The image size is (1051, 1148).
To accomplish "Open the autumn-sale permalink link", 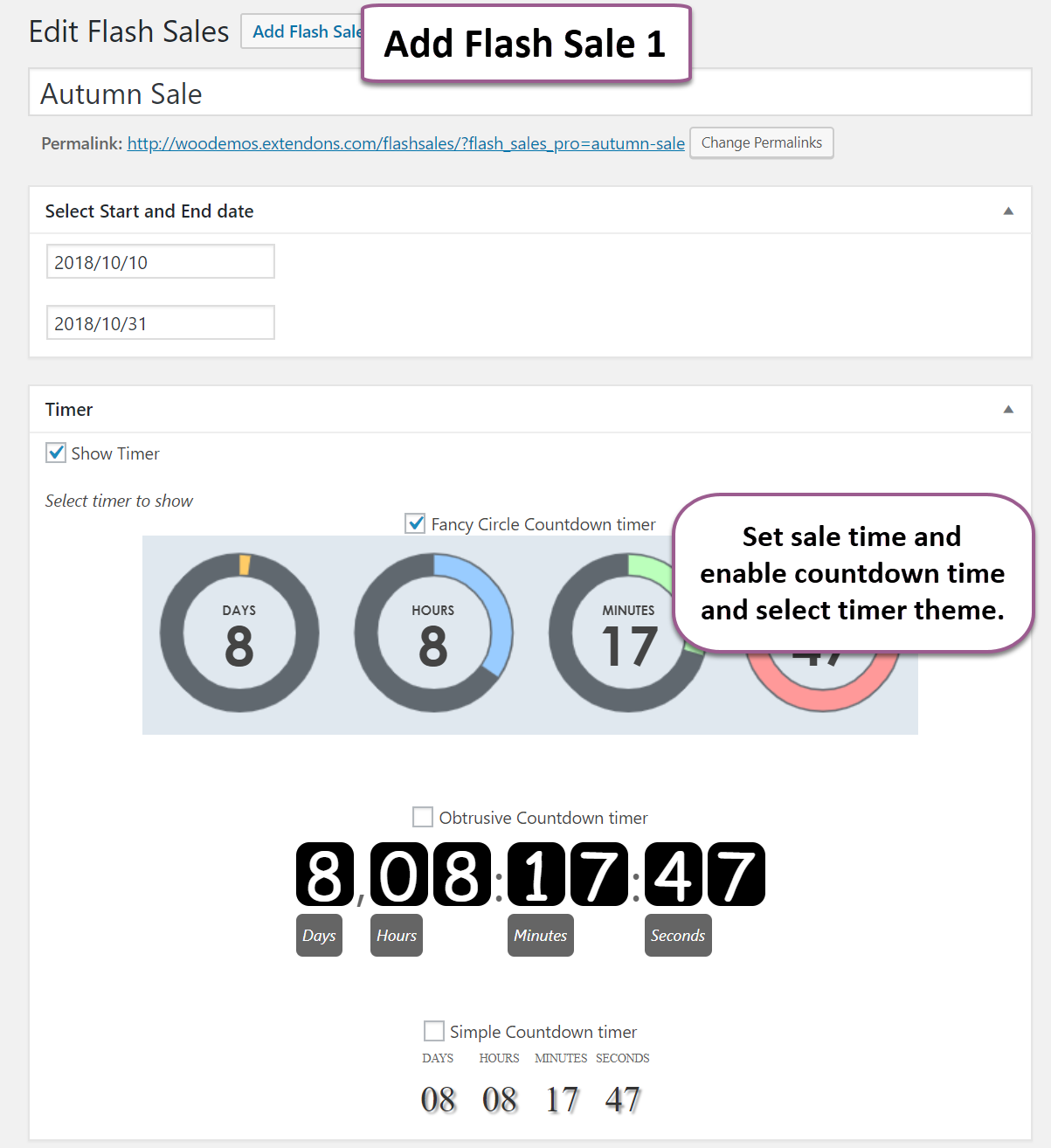I will 405,143.
